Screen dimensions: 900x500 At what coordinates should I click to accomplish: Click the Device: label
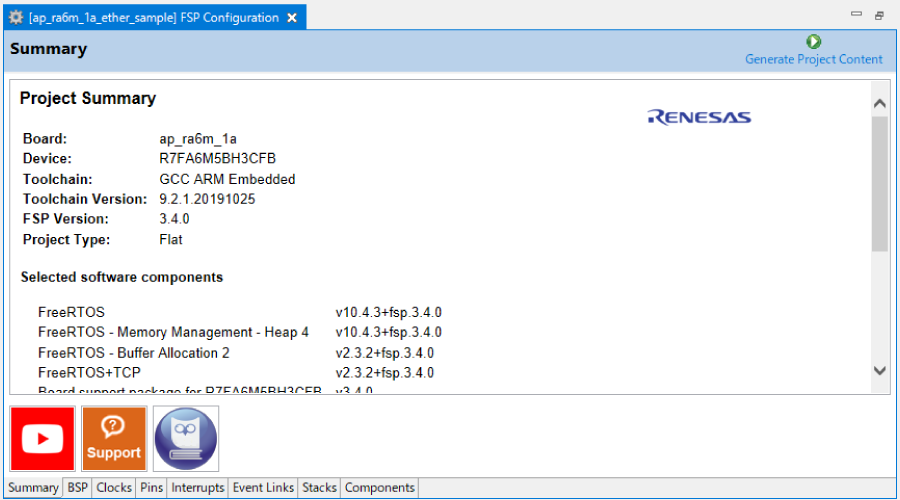(x=47, y=158)
